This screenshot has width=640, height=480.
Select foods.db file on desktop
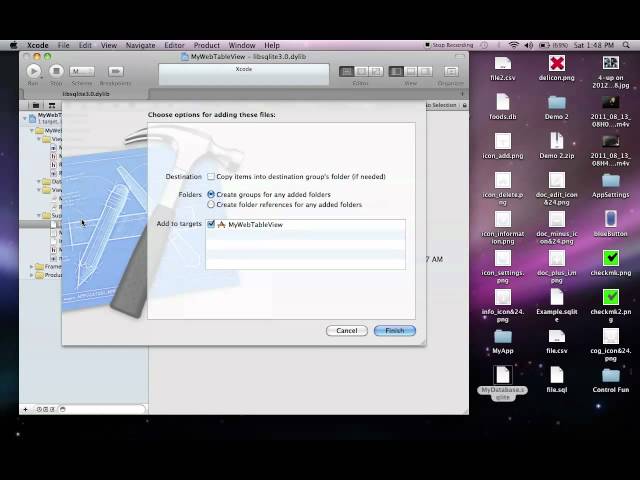point(502,107)
